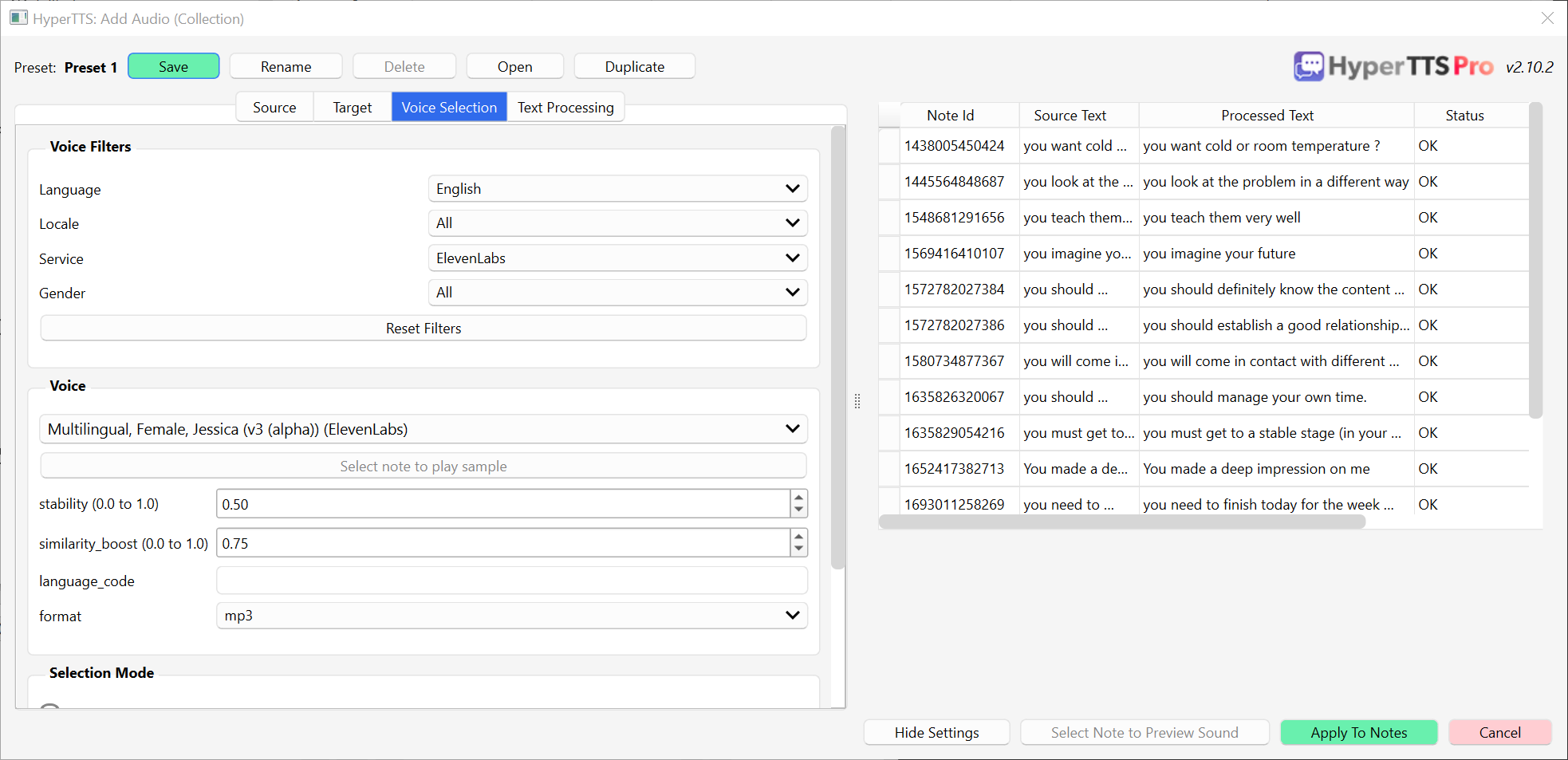Click Hide Settings
This screenshot has height=760, width=1568.
(x=936, y=732)
